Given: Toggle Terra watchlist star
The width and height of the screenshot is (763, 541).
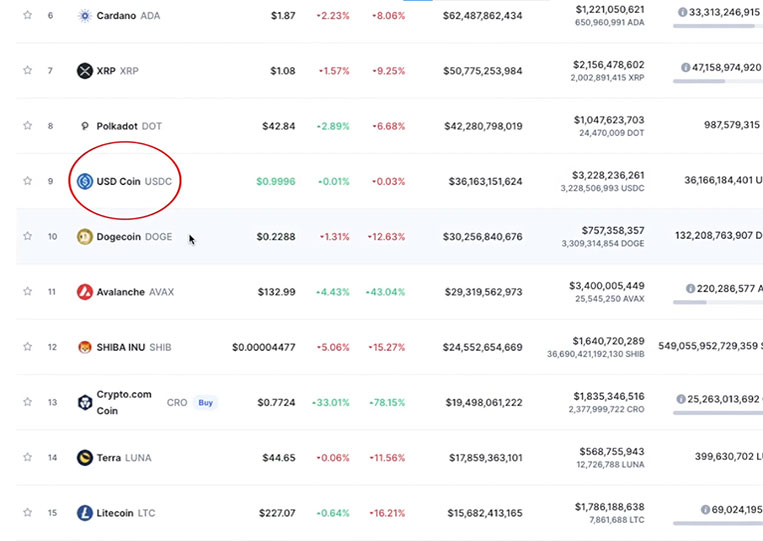Looking at the screenshot, I should coord(27,457).
